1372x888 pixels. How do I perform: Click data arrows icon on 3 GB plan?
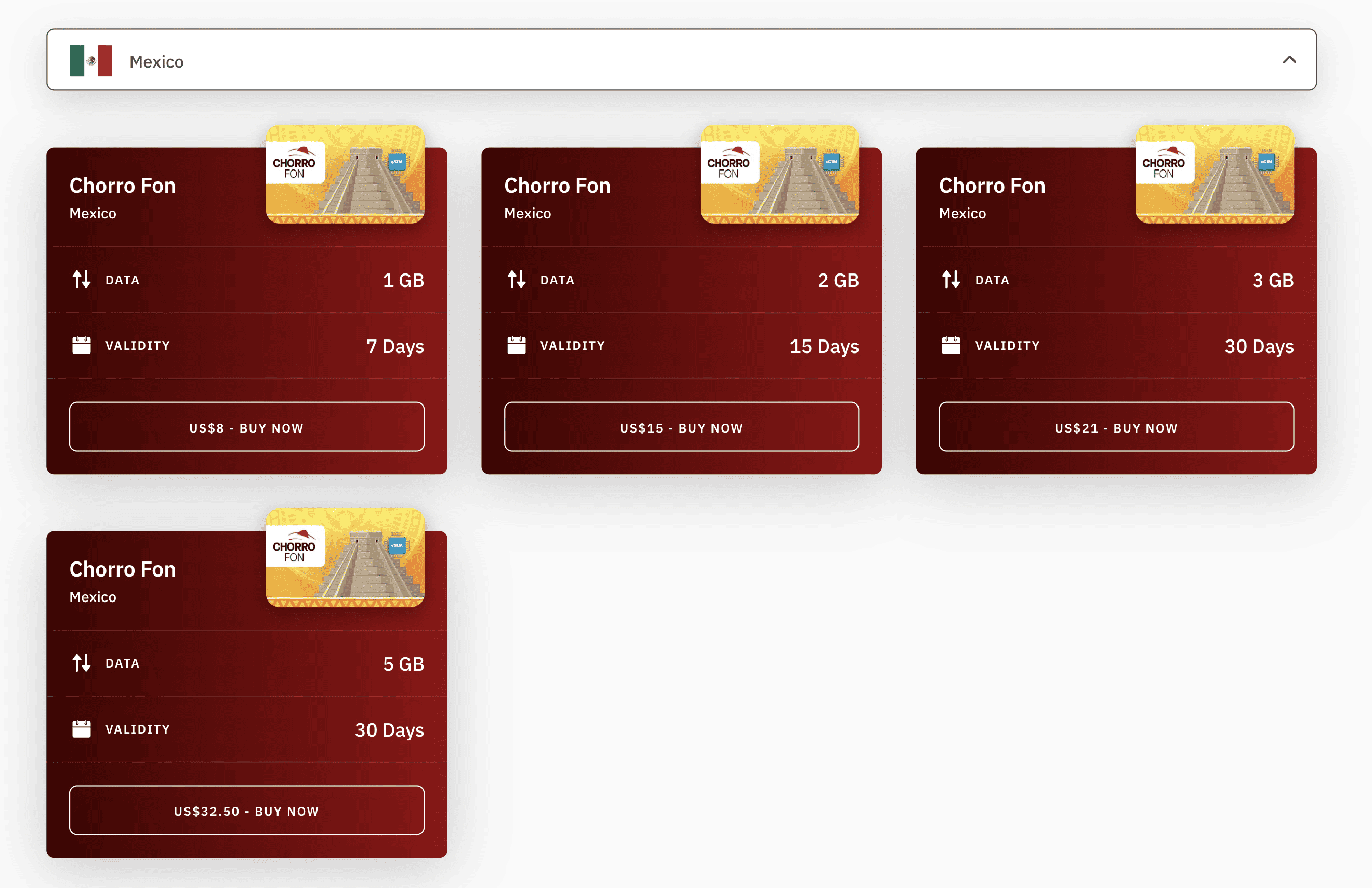951,280
